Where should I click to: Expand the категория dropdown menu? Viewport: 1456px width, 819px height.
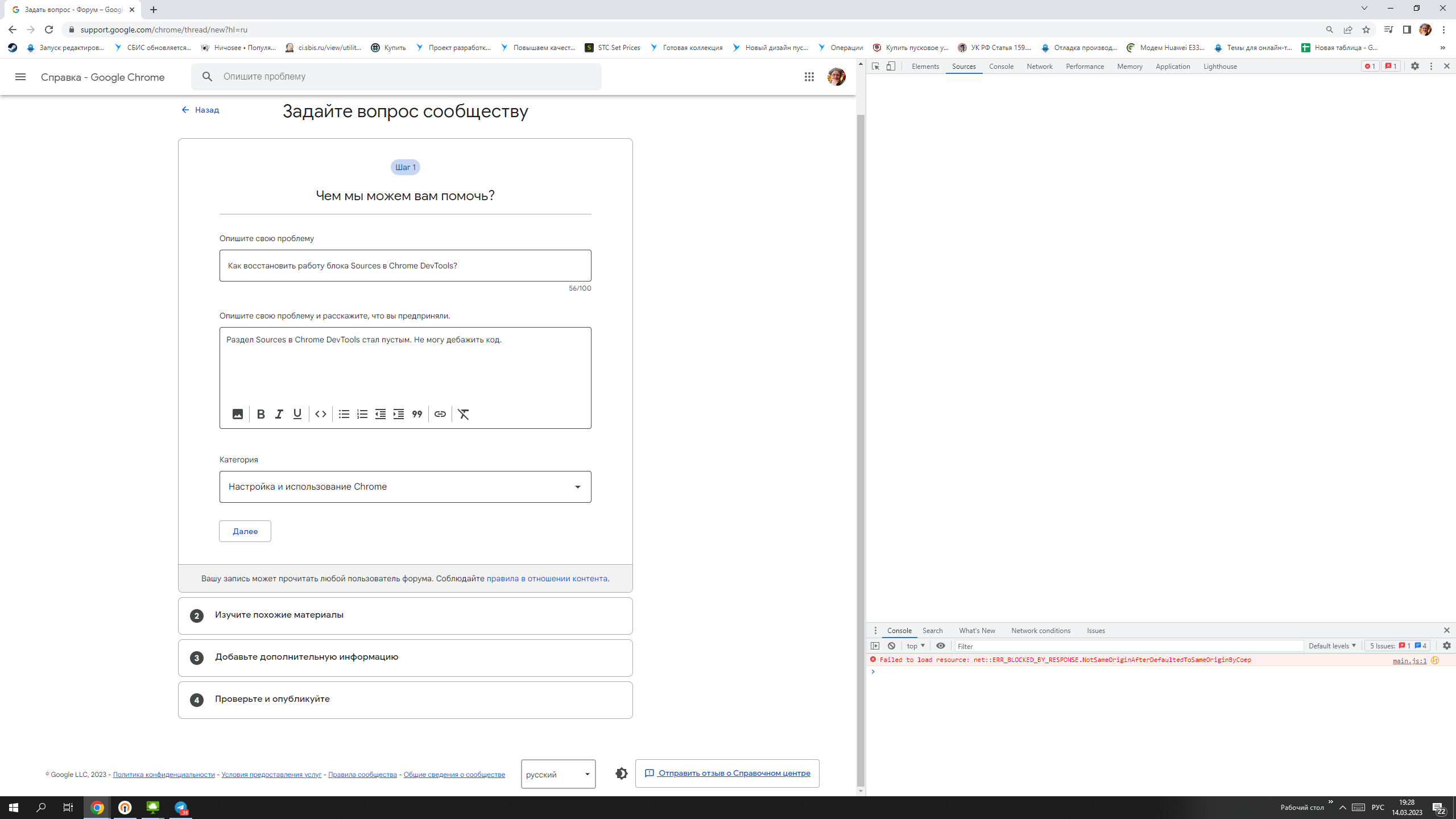point(577,487)
